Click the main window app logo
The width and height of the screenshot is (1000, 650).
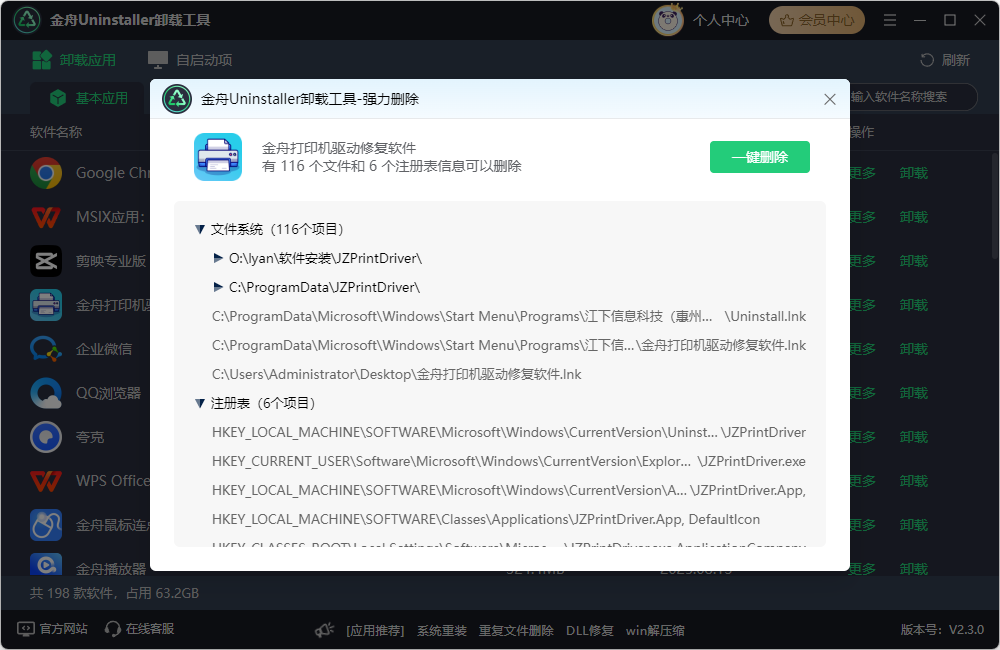coord(27,20)
